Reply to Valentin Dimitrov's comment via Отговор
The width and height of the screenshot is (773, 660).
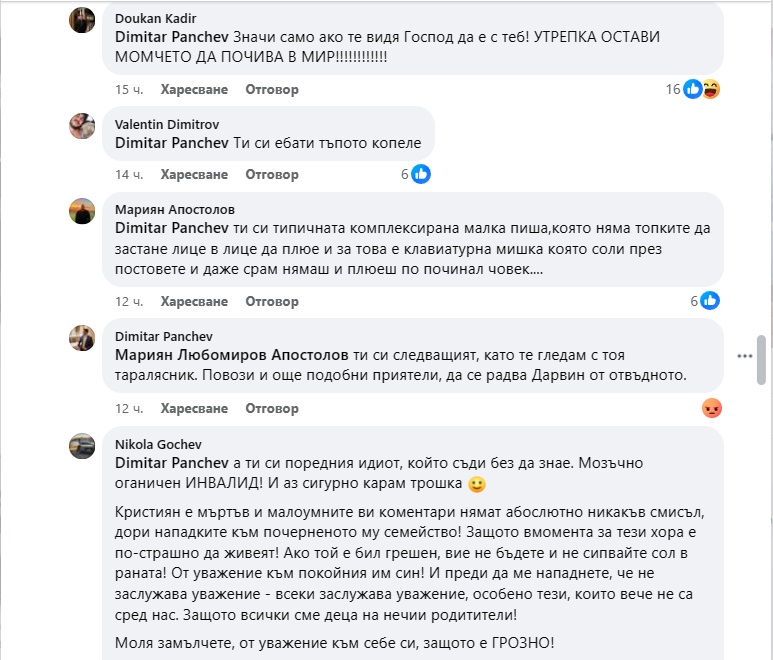272,174
